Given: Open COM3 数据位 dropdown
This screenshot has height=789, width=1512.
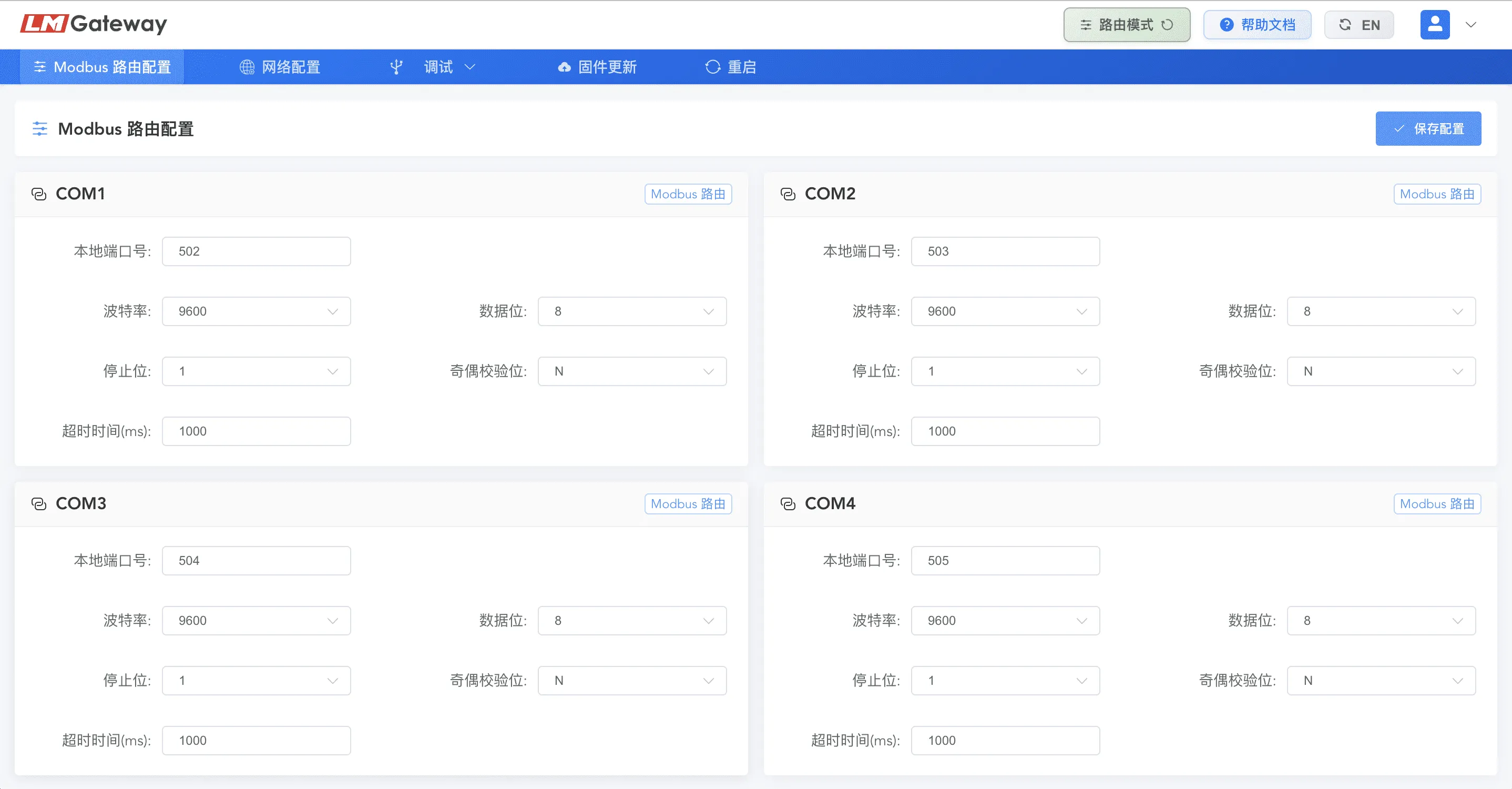Looking at the screenshot, I should [x=632, y=621].
